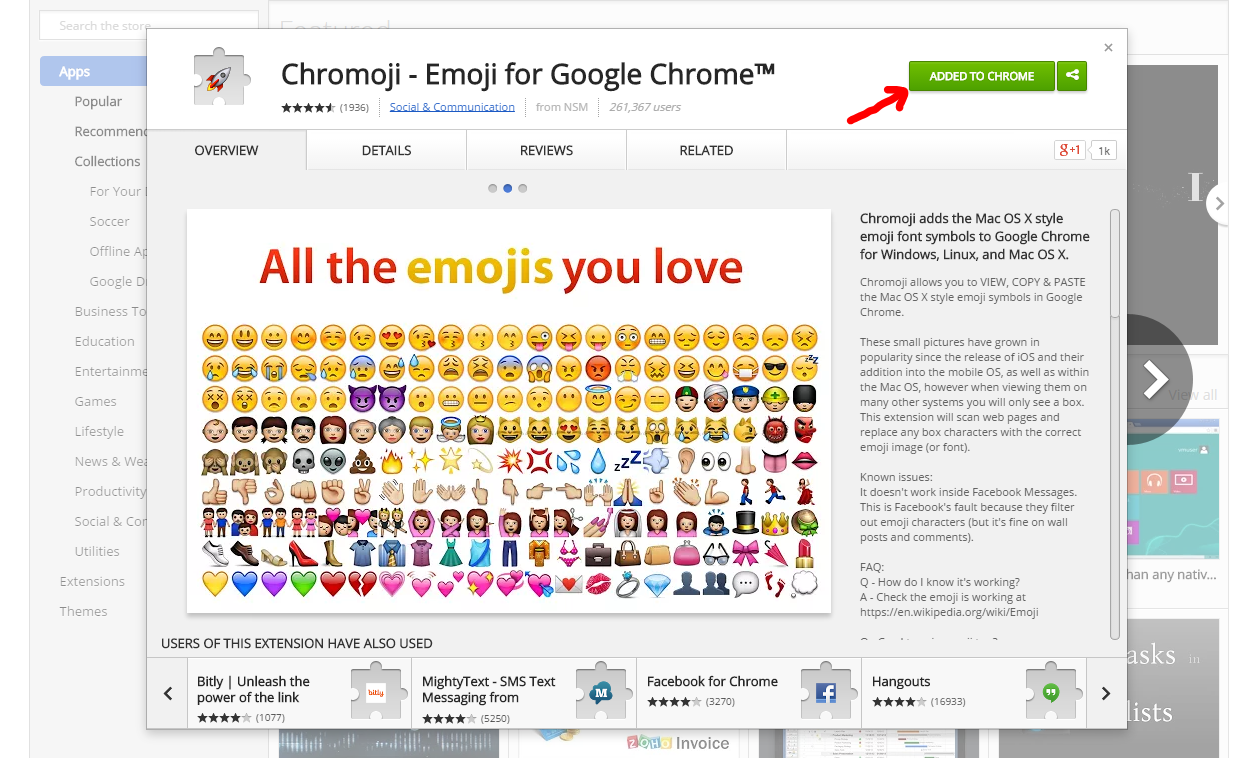This screenshot has width=1244, height=758.
Task: Select the third screenshot pagination dot
Action: tap(523, 188)
